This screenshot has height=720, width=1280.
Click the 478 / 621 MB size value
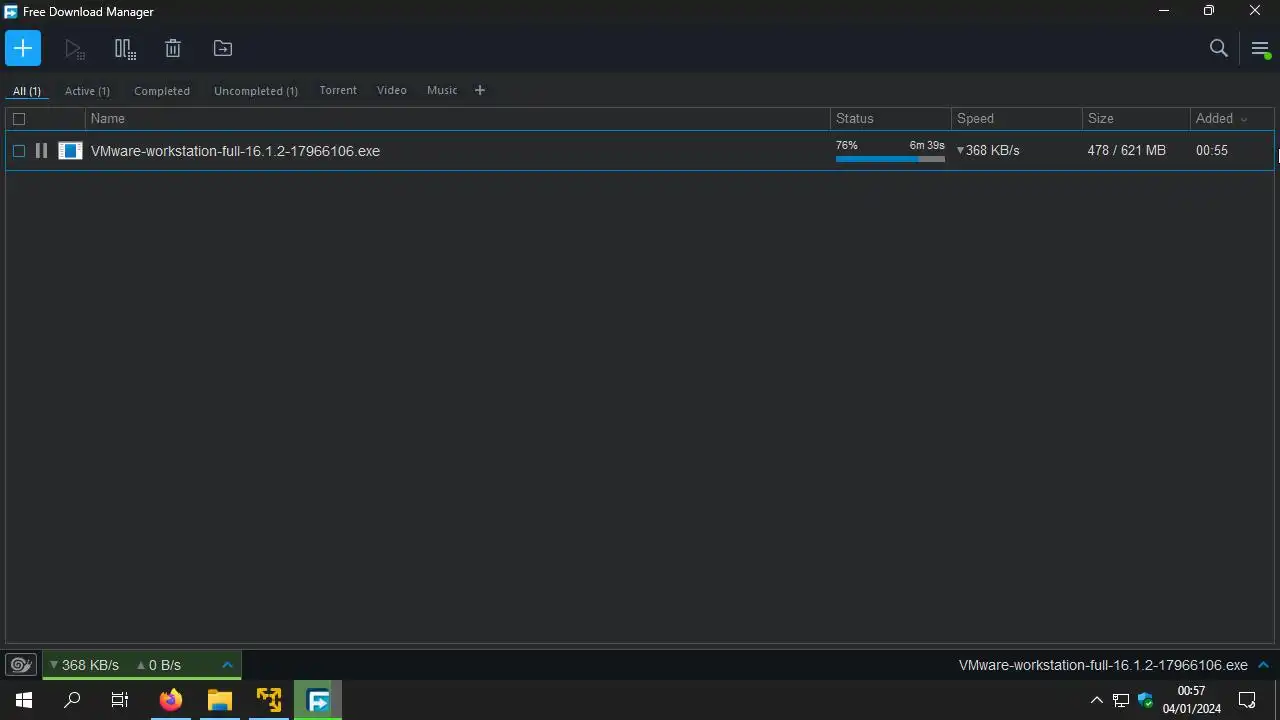click(1127, 150)
